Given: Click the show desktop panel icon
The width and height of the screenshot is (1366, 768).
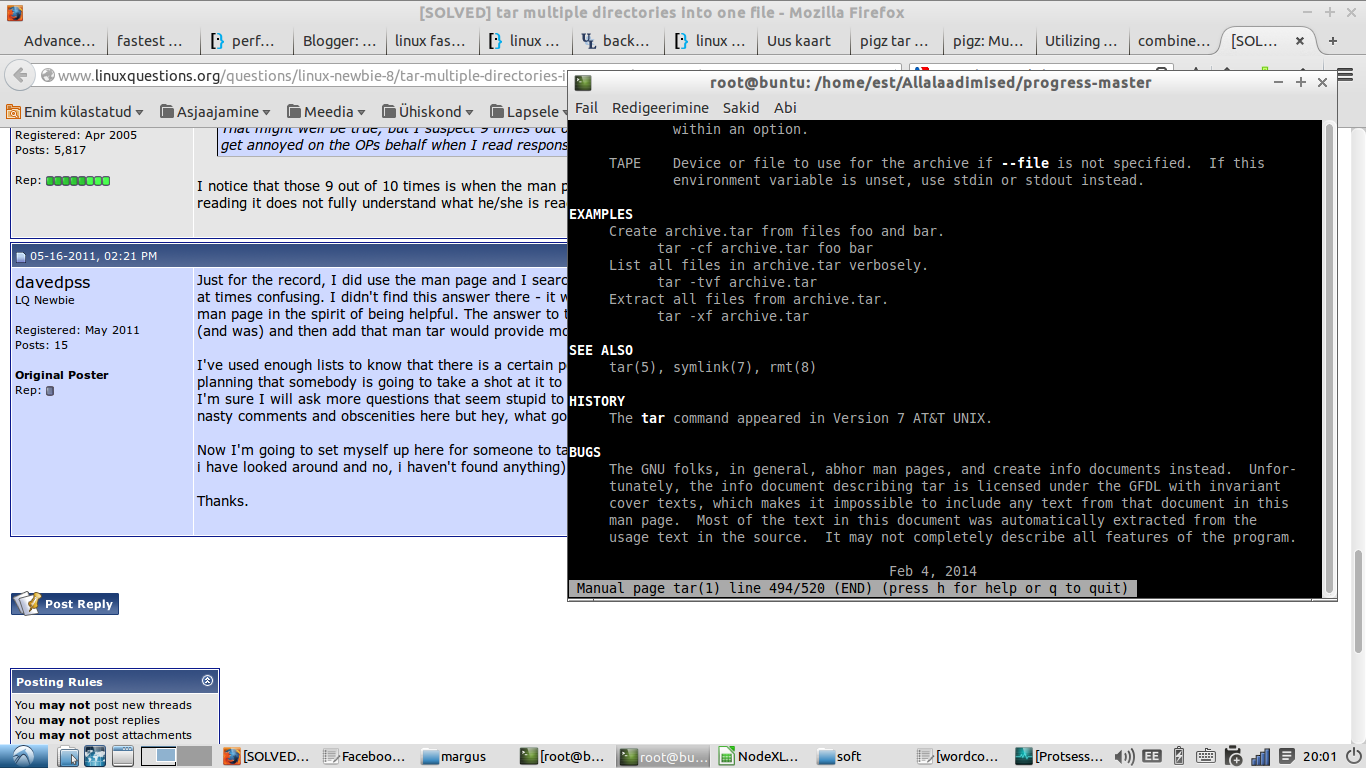Looking at the screenshot, I should click(122, 756).
